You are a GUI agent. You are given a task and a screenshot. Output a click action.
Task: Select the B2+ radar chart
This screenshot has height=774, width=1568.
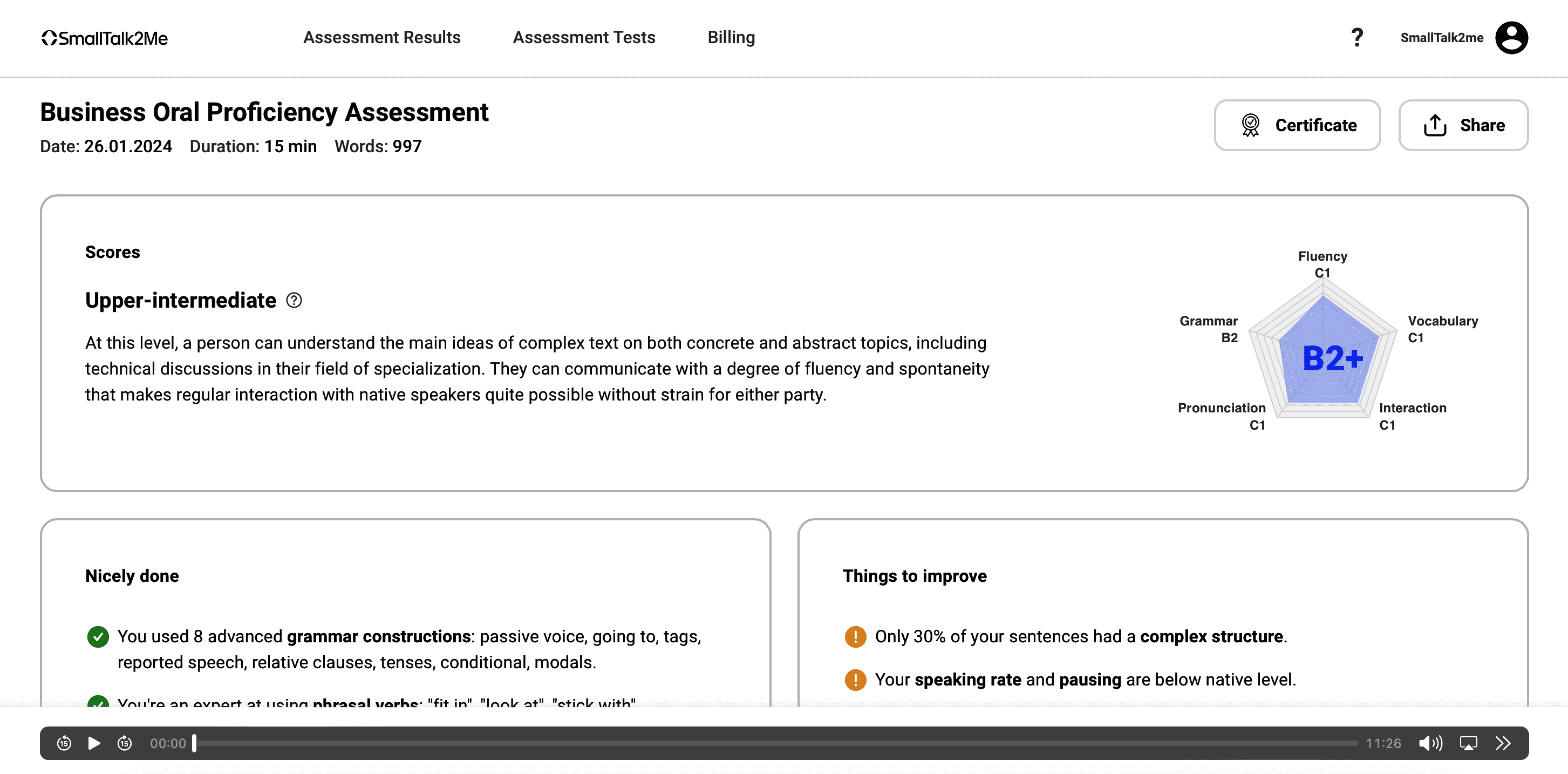pos(1330,358)
